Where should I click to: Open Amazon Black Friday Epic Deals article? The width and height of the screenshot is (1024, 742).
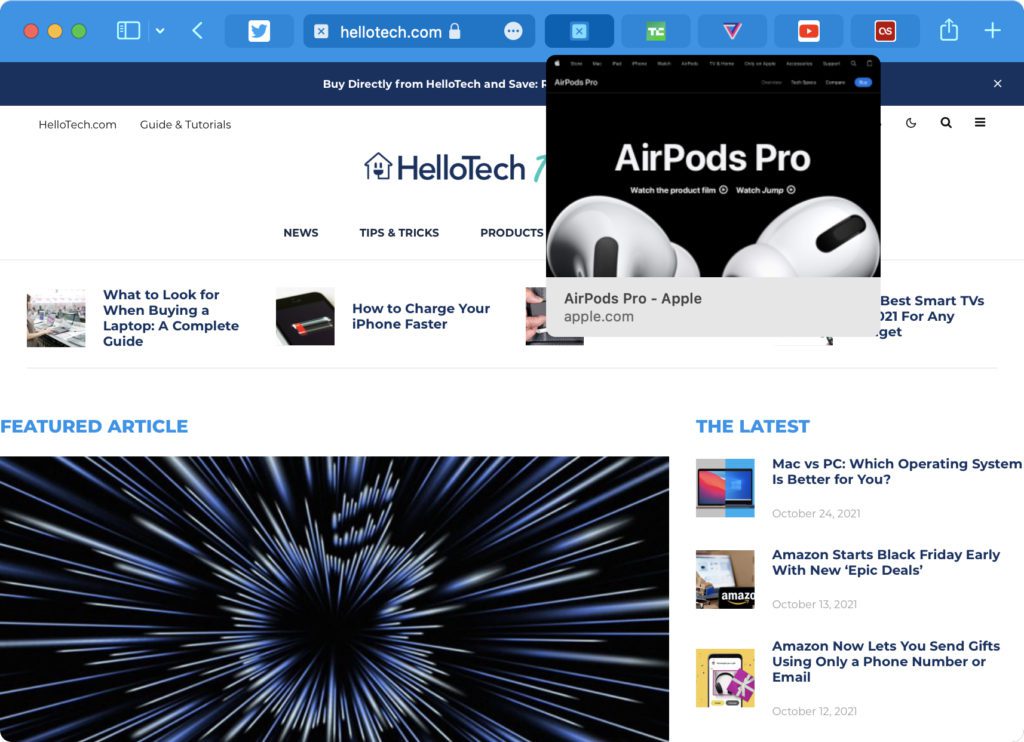pos(886,562)
